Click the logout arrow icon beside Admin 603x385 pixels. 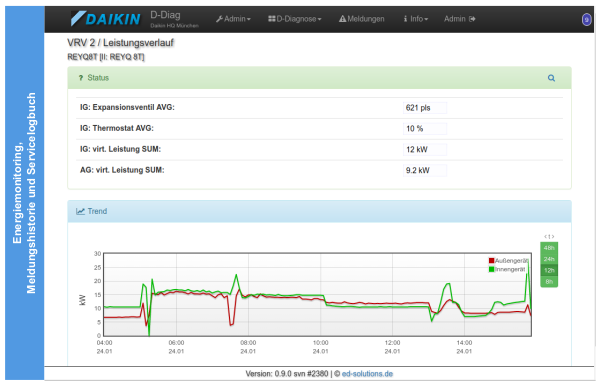472,19
